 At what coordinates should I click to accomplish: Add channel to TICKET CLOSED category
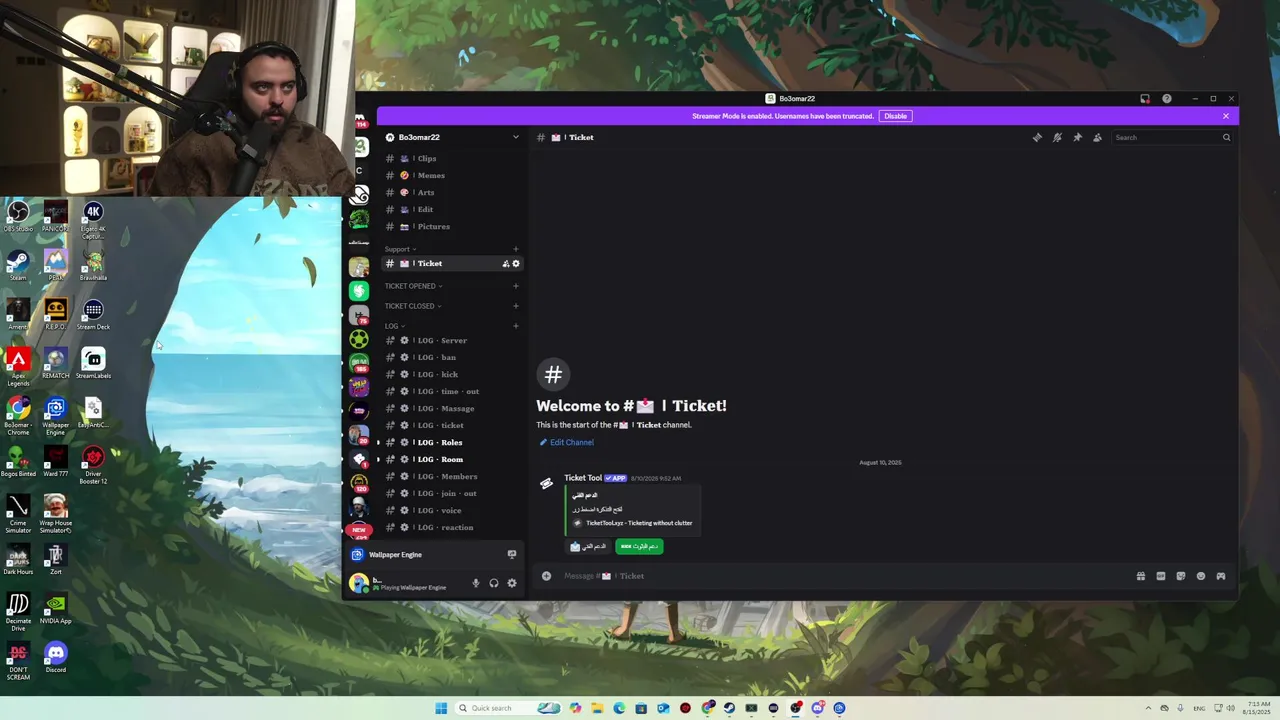point(516,306)
